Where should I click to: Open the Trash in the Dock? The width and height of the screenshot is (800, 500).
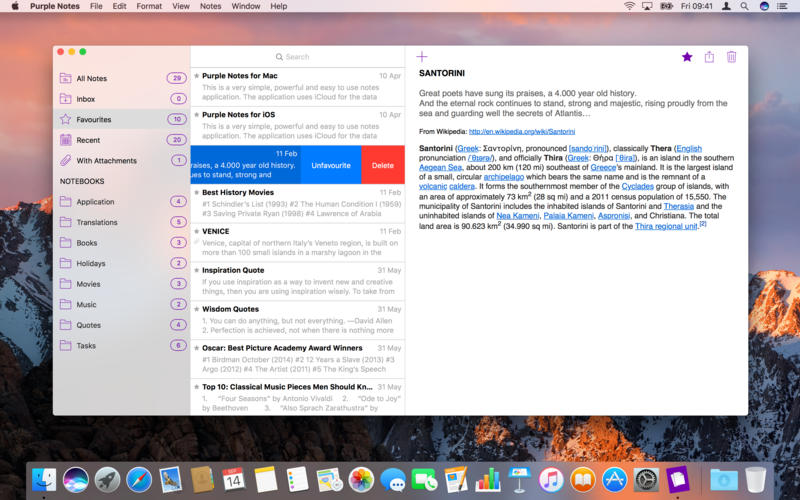coord(756,480)
